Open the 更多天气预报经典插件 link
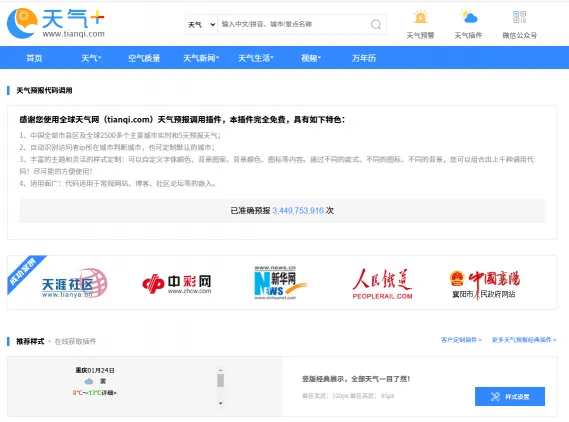The height and width of the screenshot is (422, 569). coord(524,340)
